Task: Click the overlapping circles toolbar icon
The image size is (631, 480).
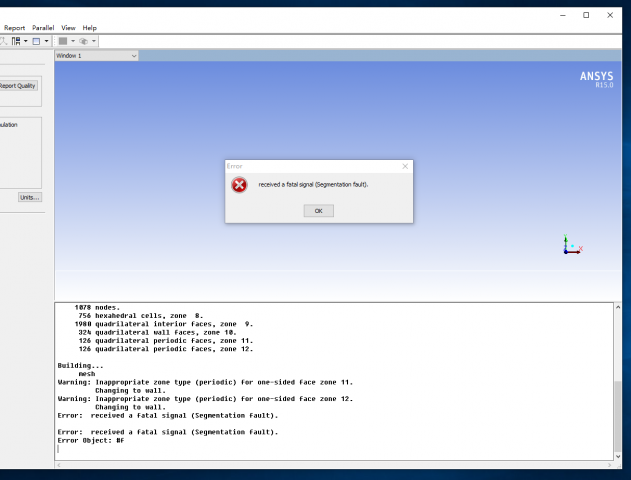Action: pos(84,41)
